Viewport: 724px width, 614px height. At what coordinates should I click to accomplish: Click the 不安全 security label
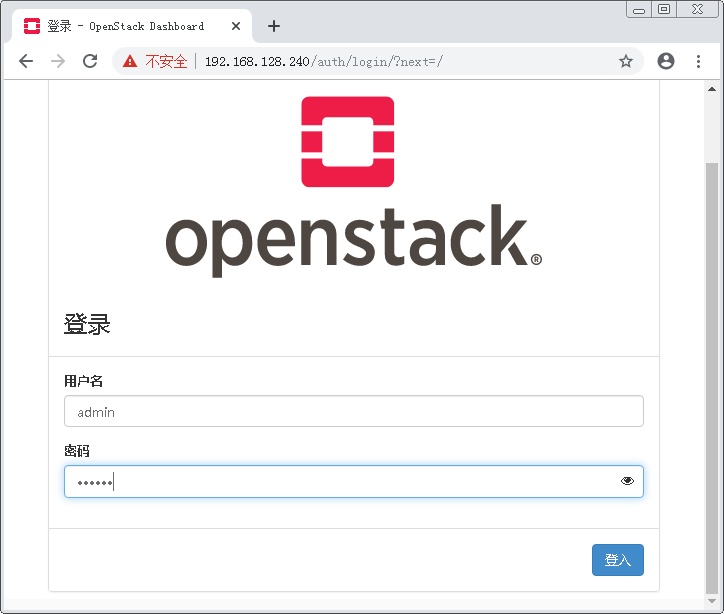(x=166, y=61)
